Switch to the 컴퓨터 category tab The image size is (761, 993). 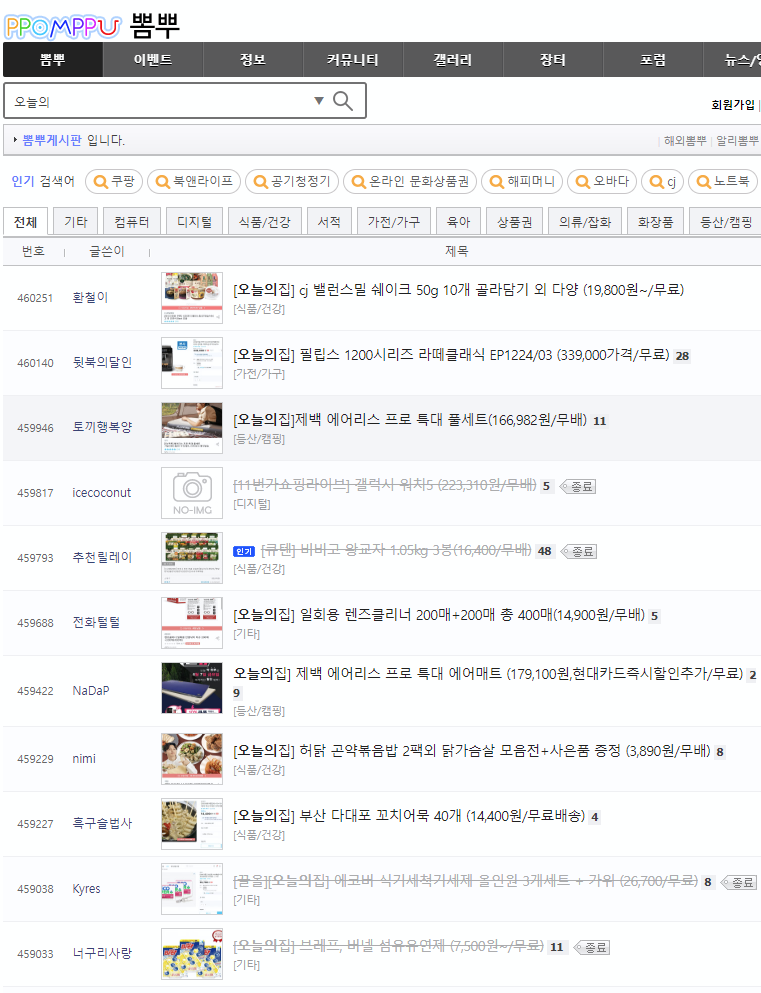[x=132, y=222]
